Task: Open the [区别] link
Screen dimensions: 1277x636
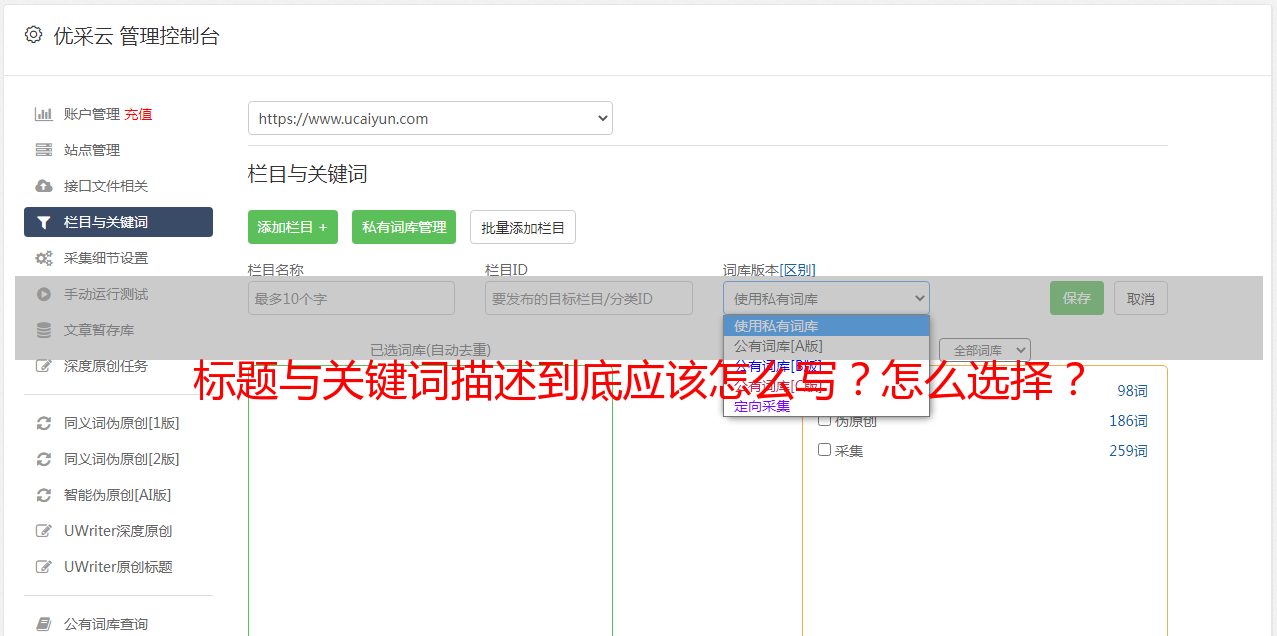Action: point(798,270)
